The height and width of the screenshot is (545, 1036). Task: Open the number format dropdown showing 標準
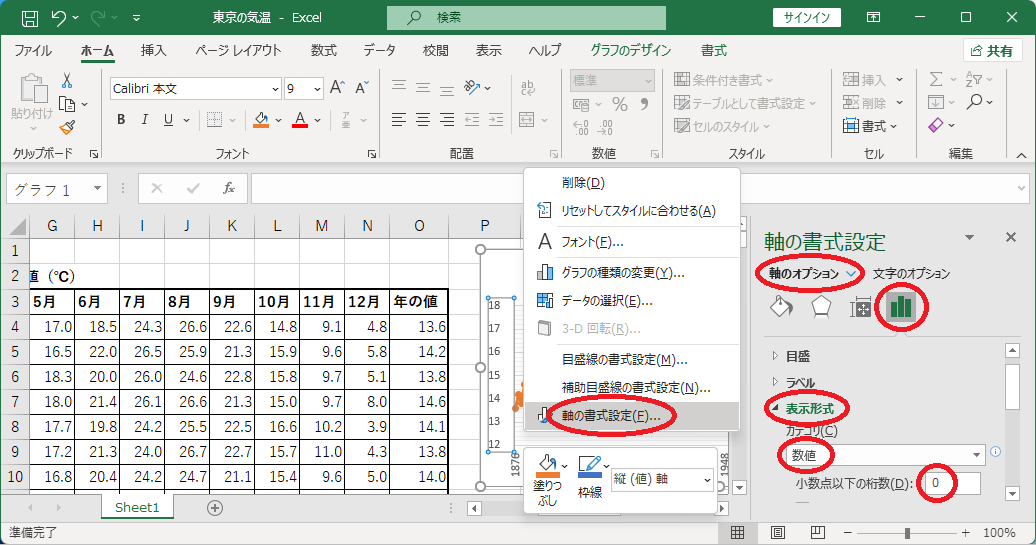648,81
